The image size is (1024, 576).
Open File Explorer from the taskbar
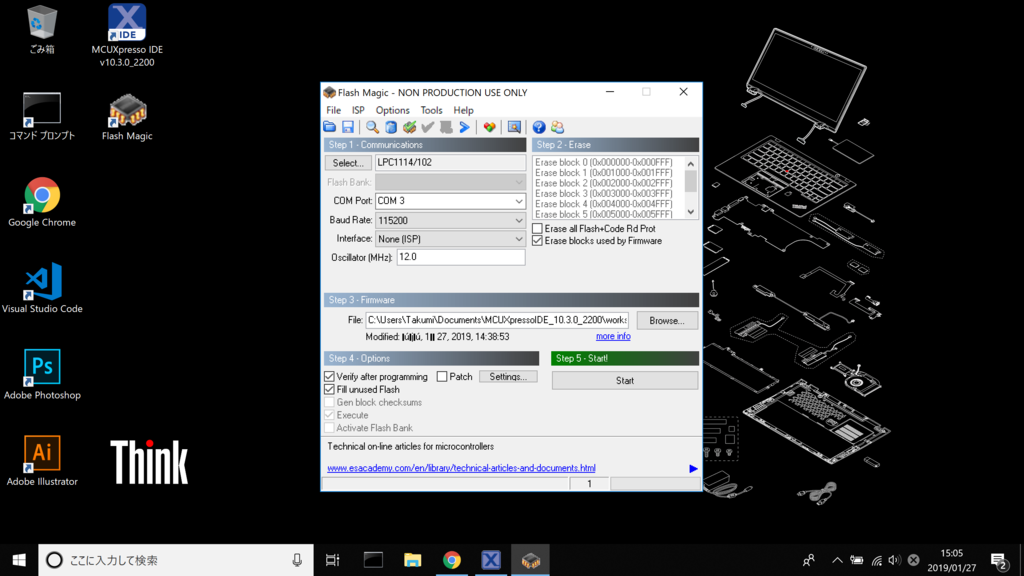[x=413, y=560]
